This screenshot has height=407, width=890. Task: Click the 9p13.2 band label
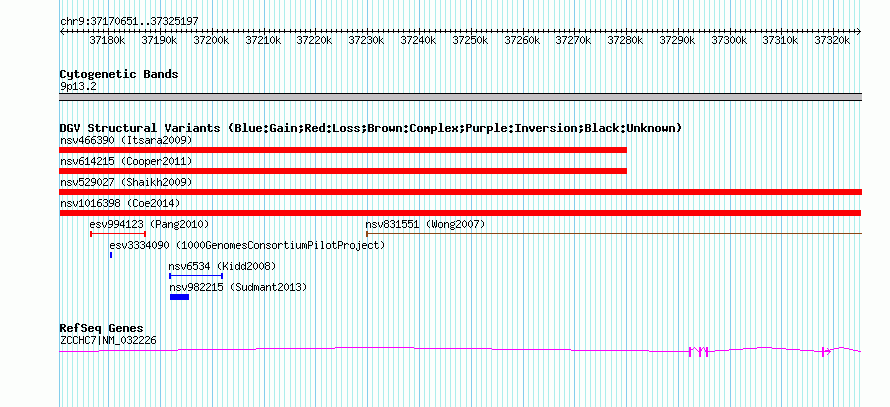pos(77,87)
